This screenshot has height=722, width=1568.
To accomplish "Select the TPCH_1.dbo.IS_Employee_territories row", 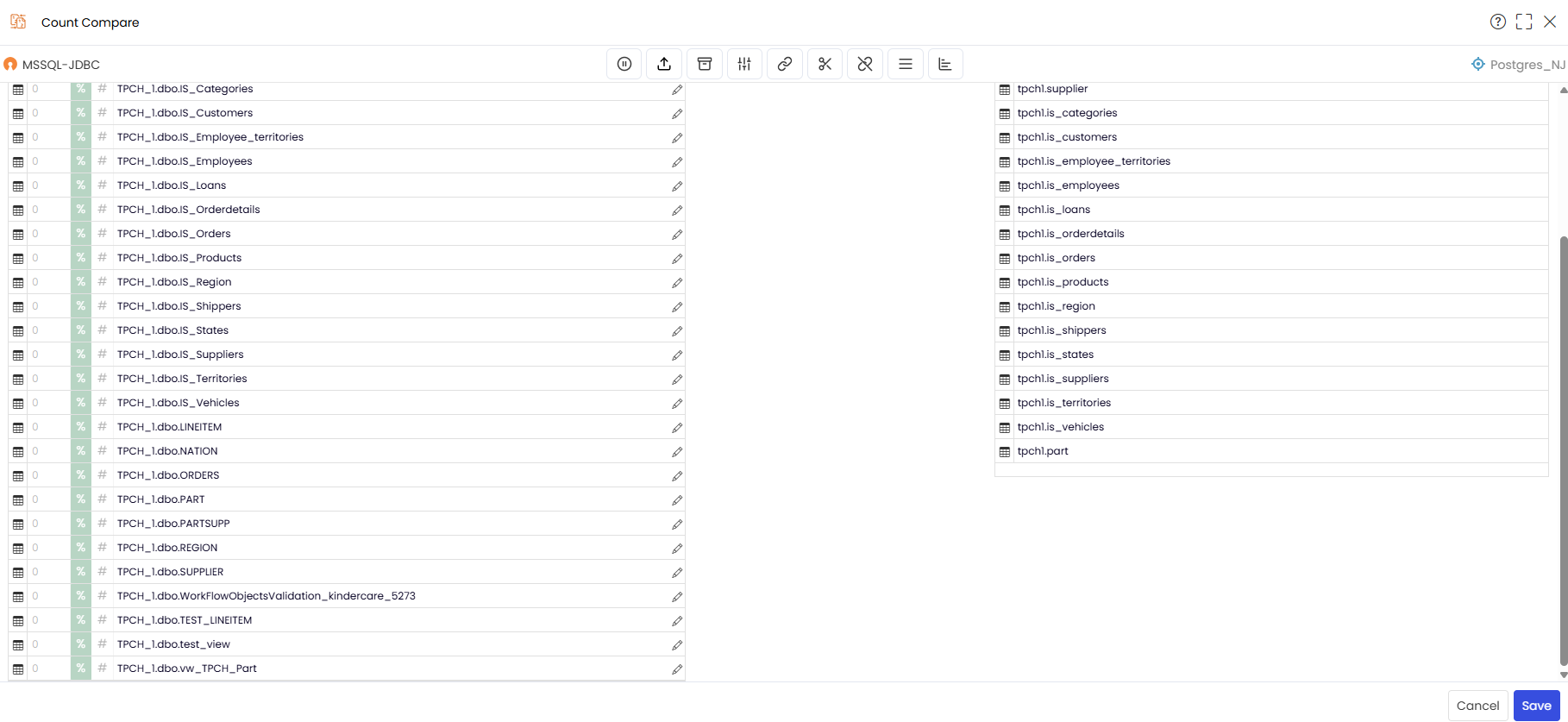I will click(347, 137).
